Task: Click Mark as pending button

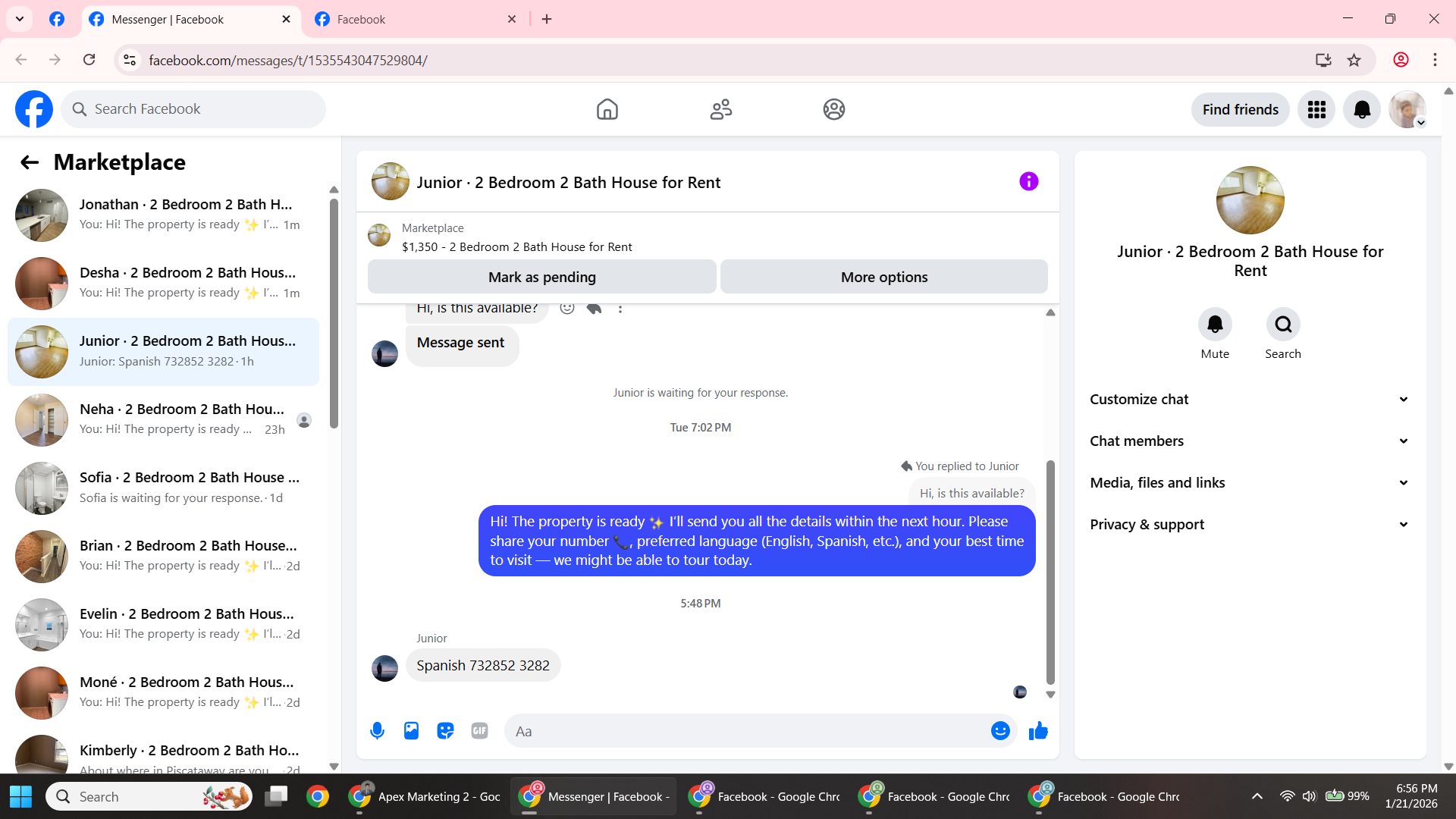Action: click(x=541, y=277)
